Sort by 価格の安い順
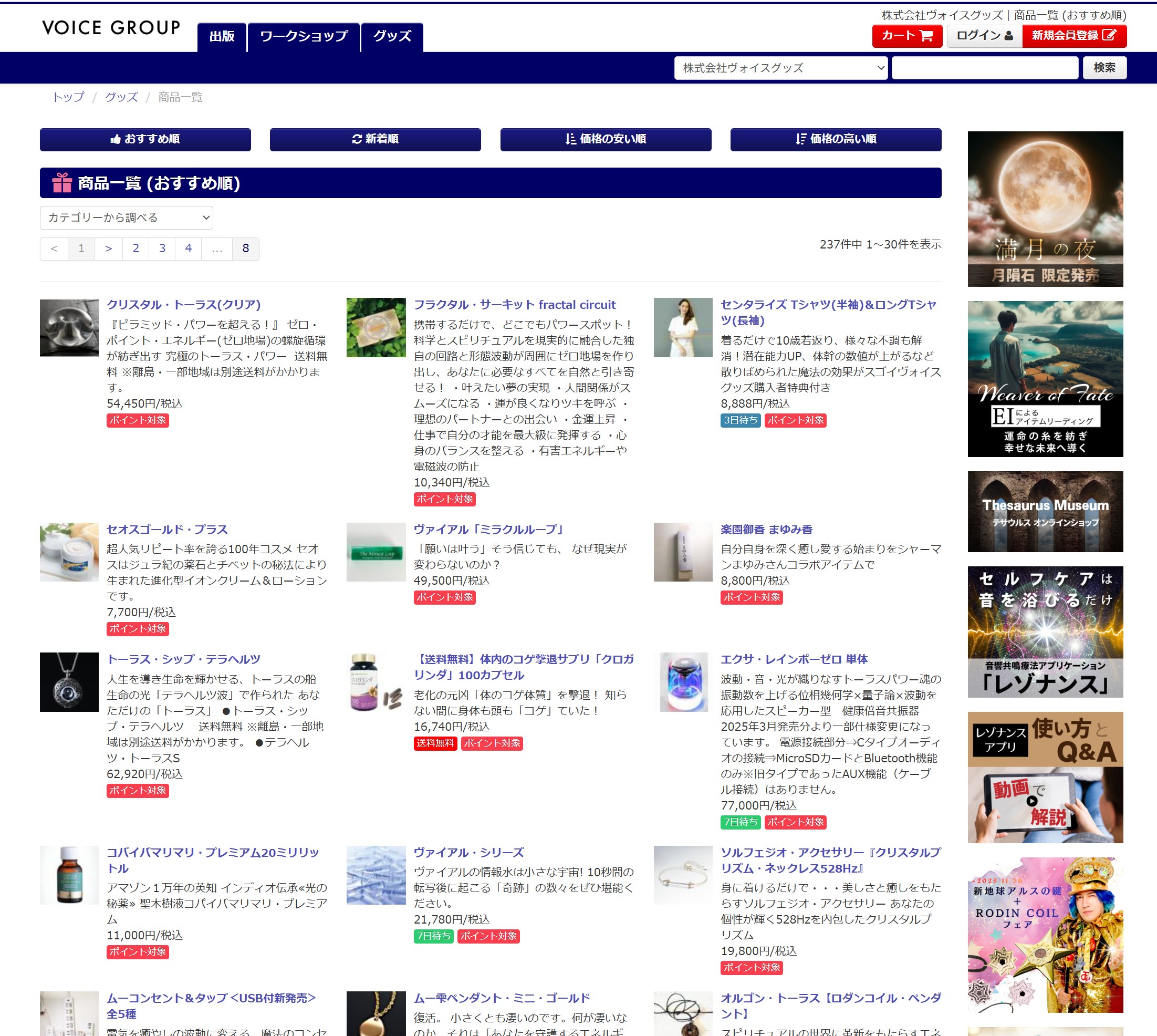Image resolution: width=1157 pixels, height=1036 pixels. (606, 139)
